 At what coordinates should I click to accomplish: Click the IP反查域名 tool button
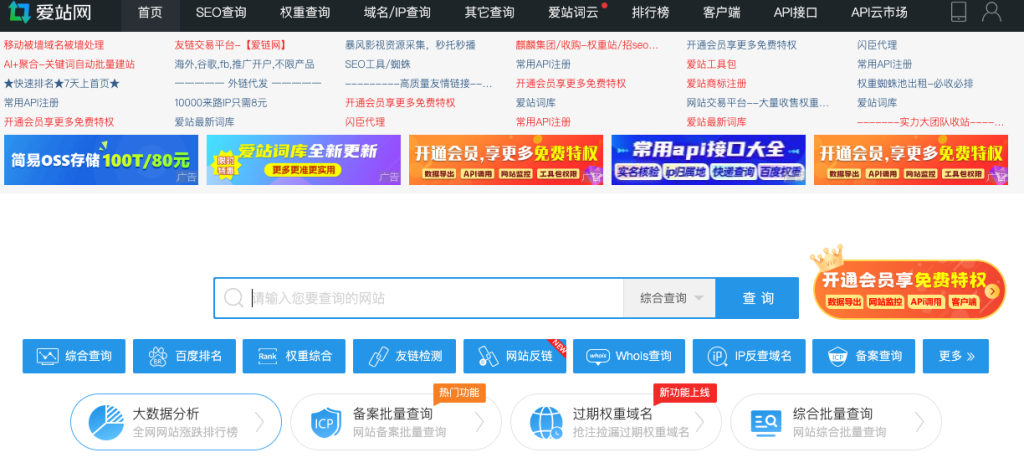[x=749, y=356]
